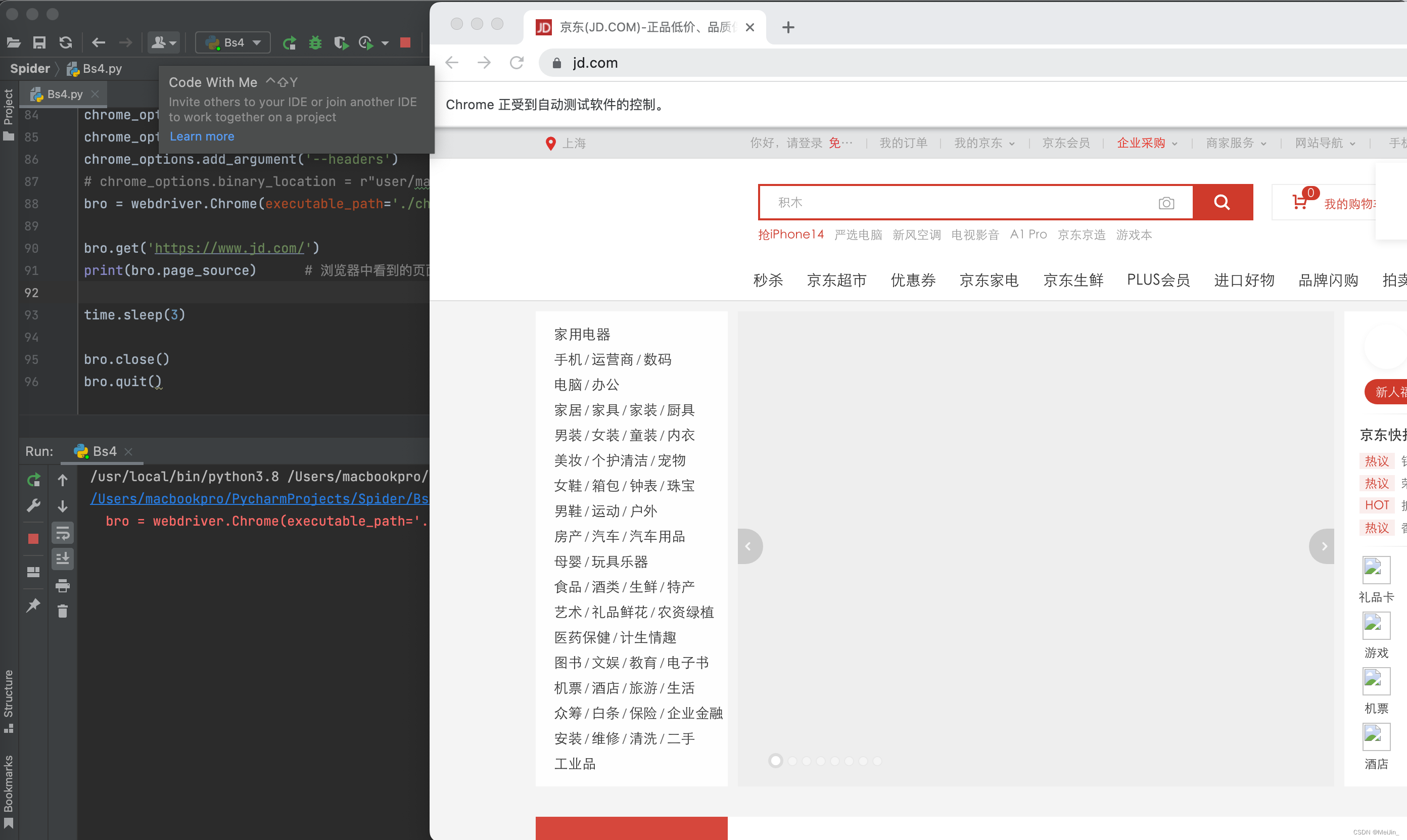Screen dimensions: 1407x840
Task: Click the Up the stack trace arrow
Action: (x=63, y=480)
